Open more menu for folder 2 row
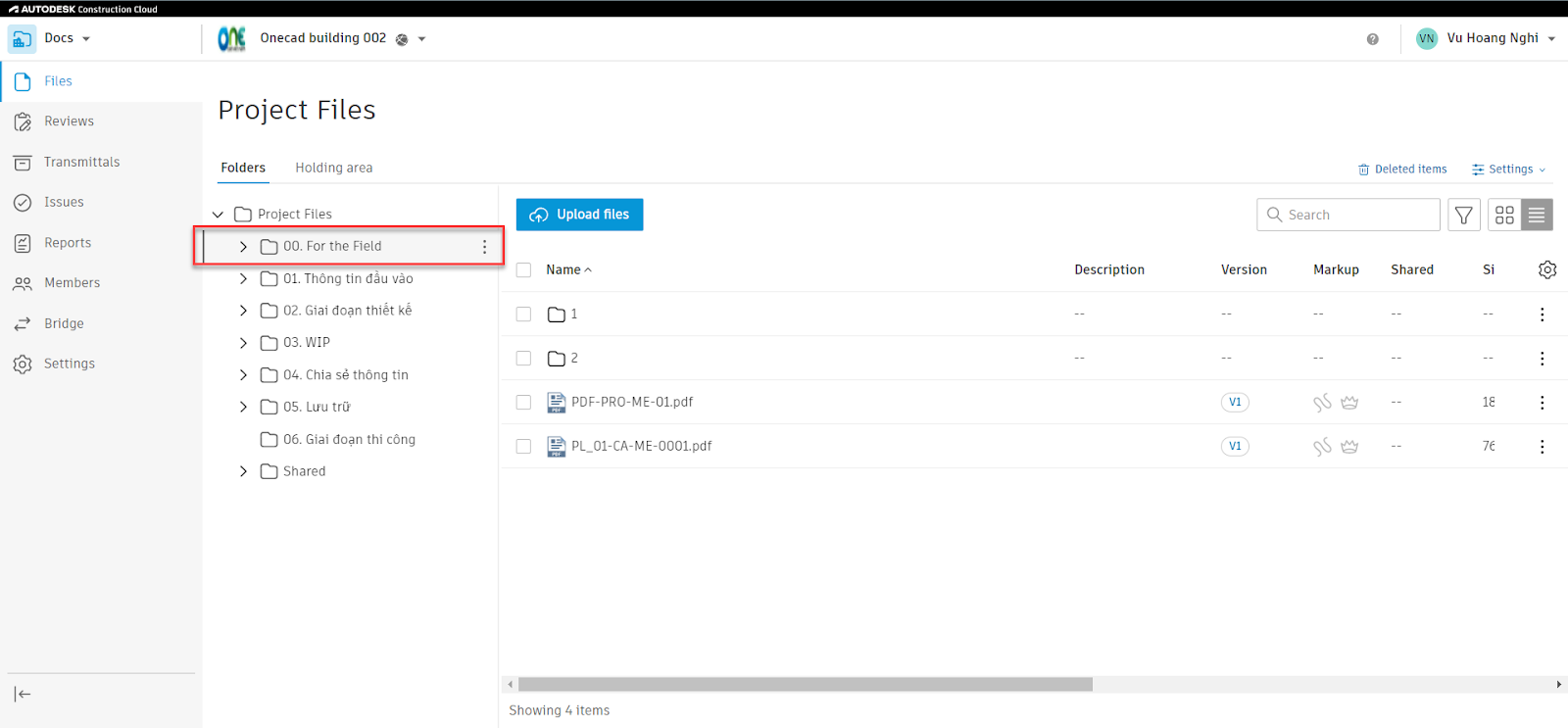 [x=1542, y=359]
